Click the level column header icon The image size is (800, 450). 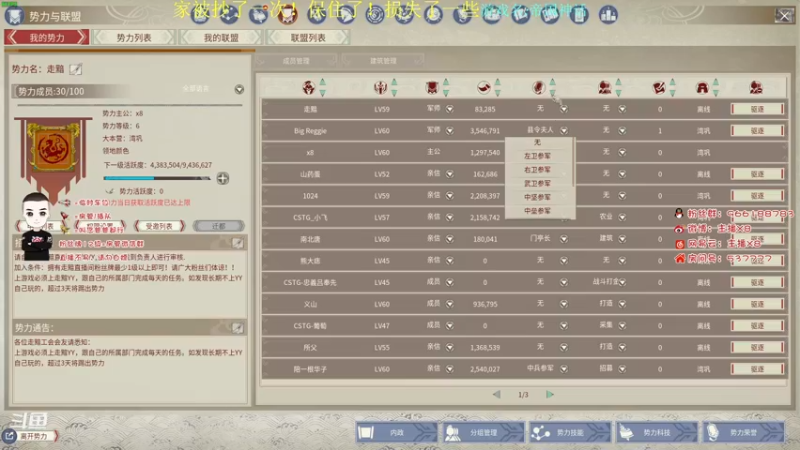(x=381, y=88)
